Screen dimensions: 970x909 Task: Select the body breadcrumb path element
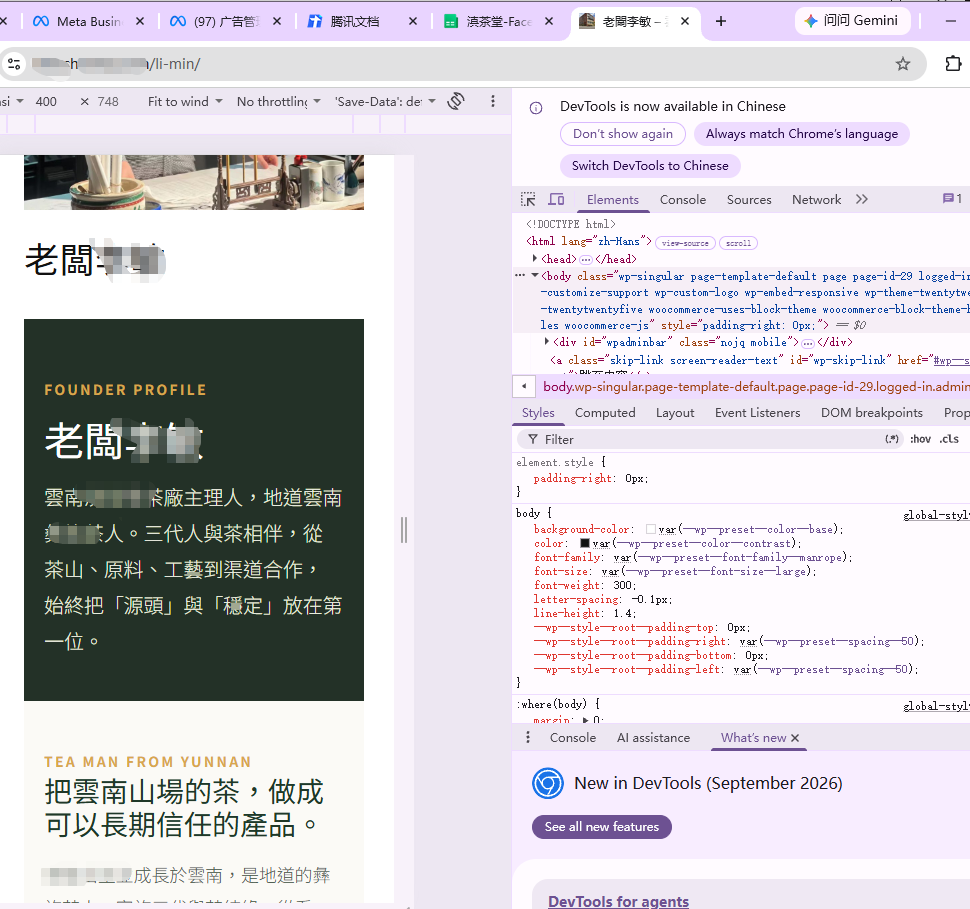tap(756, 387)
